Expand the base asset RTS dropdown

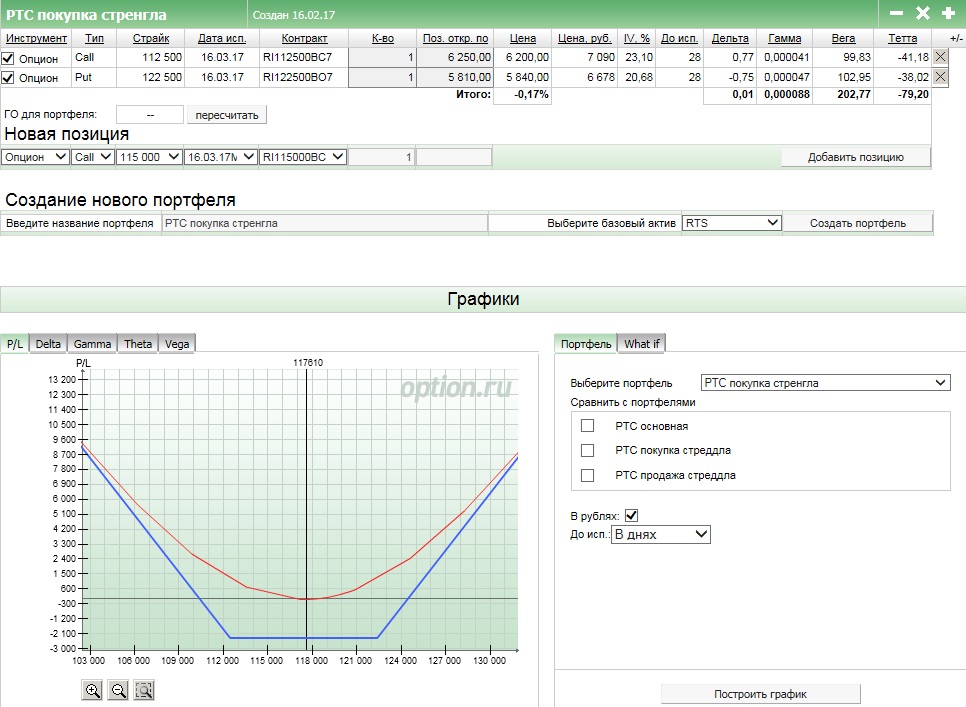pyautogui.click(x=731, y=223)
